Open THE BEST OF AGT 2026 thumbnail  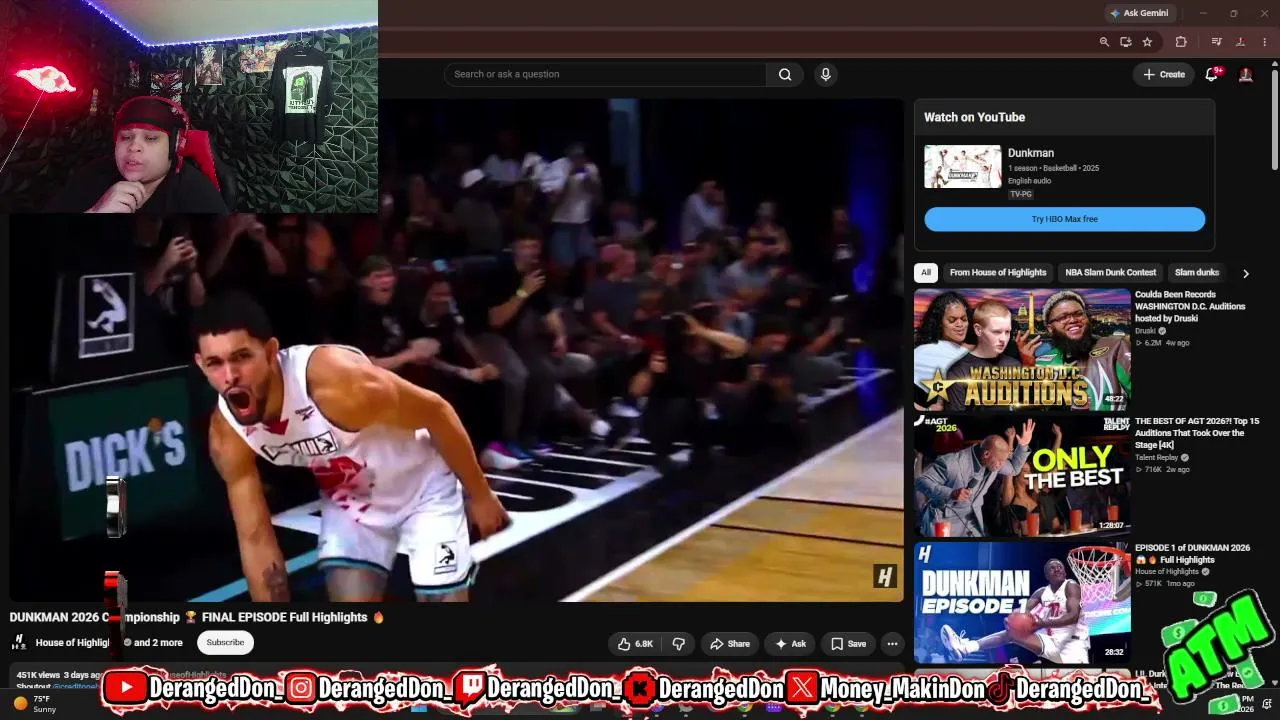click(x=1022, y=476)
